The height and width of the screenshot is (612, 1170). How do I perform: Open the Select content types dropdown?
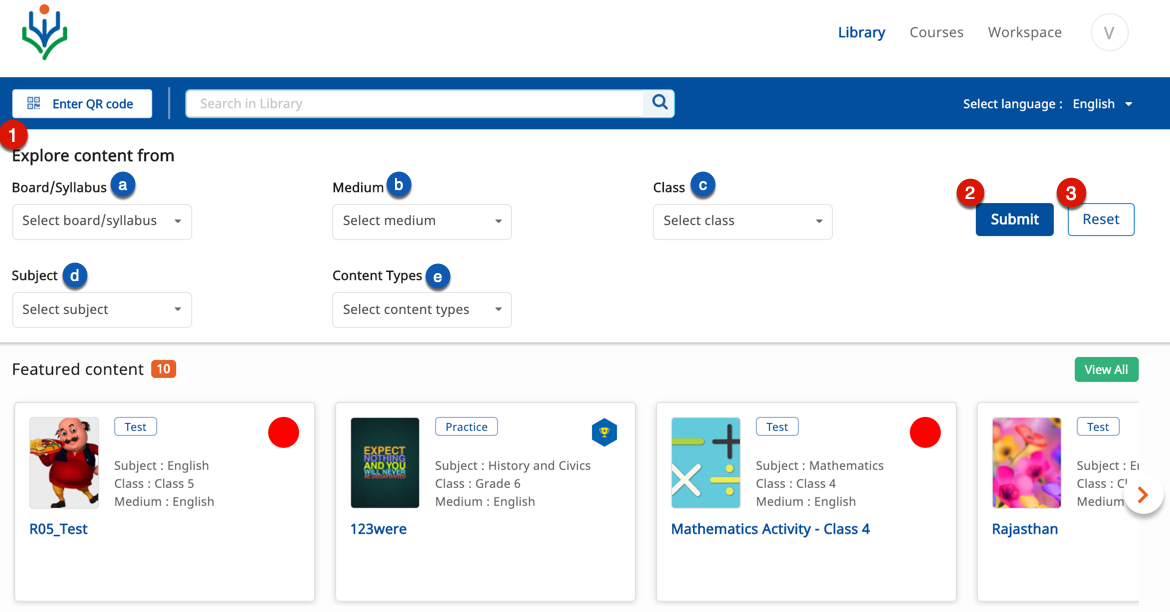coord(422,310)
